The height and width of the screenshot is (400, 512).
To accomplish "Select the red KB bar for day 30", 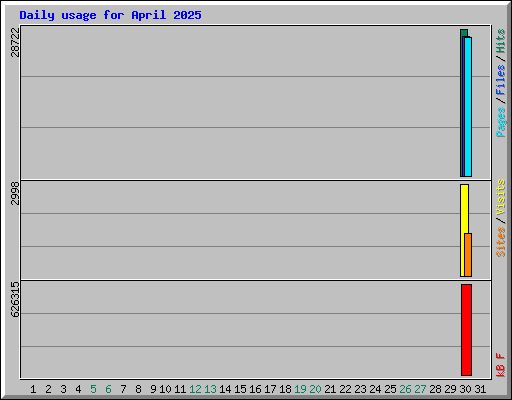I will [x=466, y=330].
